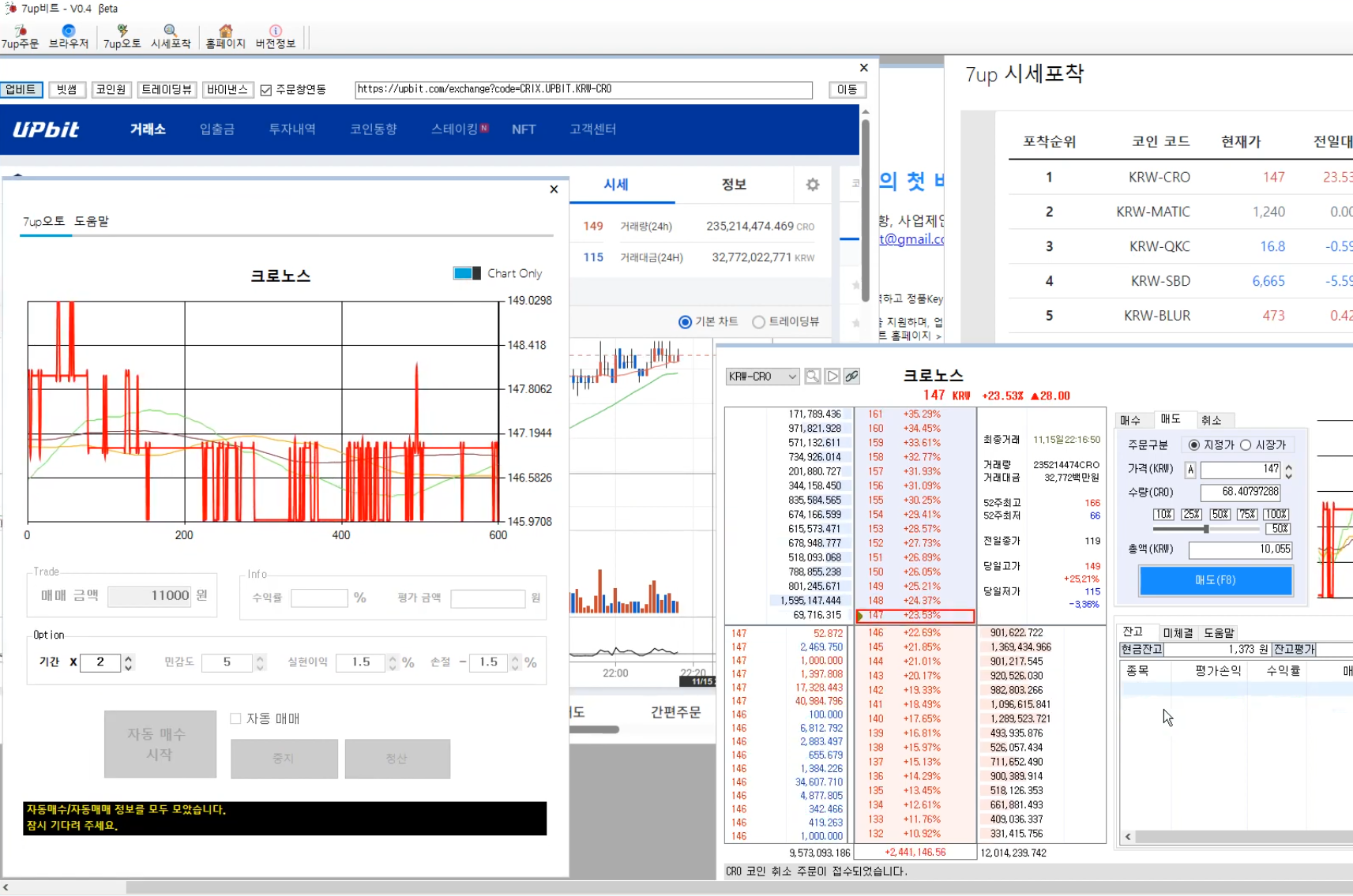Set quantity with the 25% button
Image resolution: width=1353 pixels, height=896 pixels.
pyautogui.click(x=1192, y=514)
